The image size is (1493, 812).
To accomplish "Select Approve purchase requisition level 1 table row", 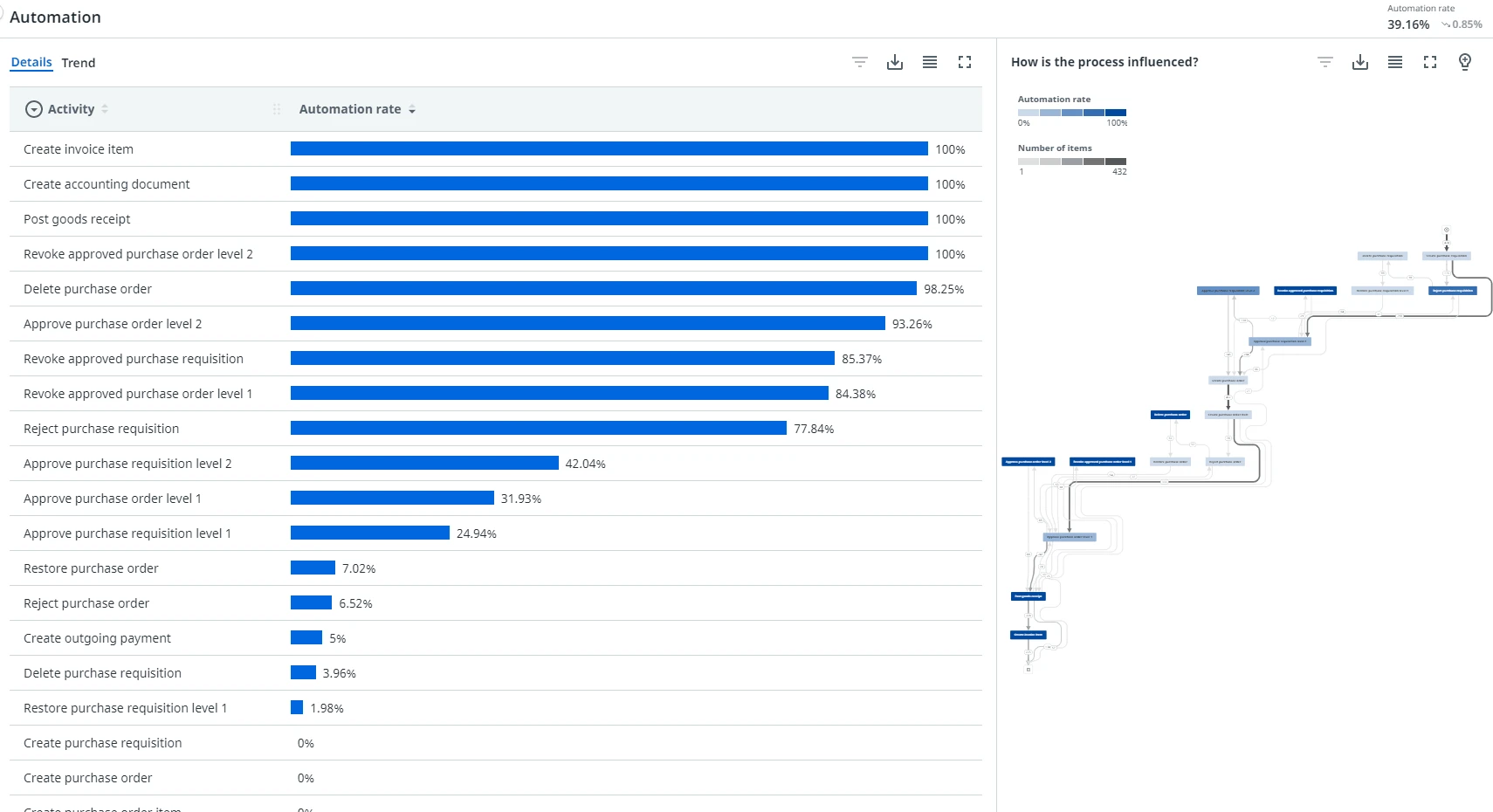I will click(496, 533).
